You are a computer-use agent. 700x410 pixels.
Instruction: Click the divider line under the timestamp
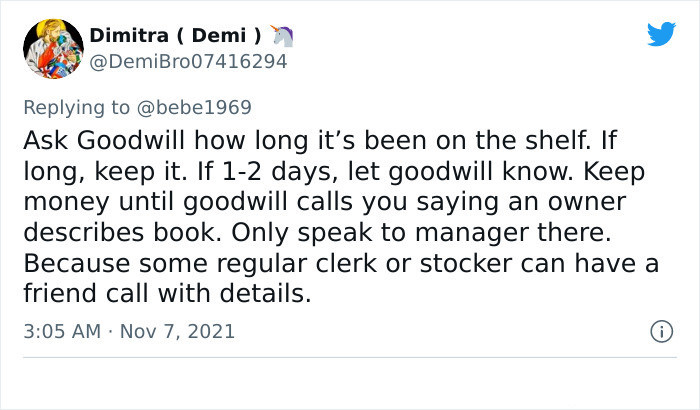coord(350,357)
